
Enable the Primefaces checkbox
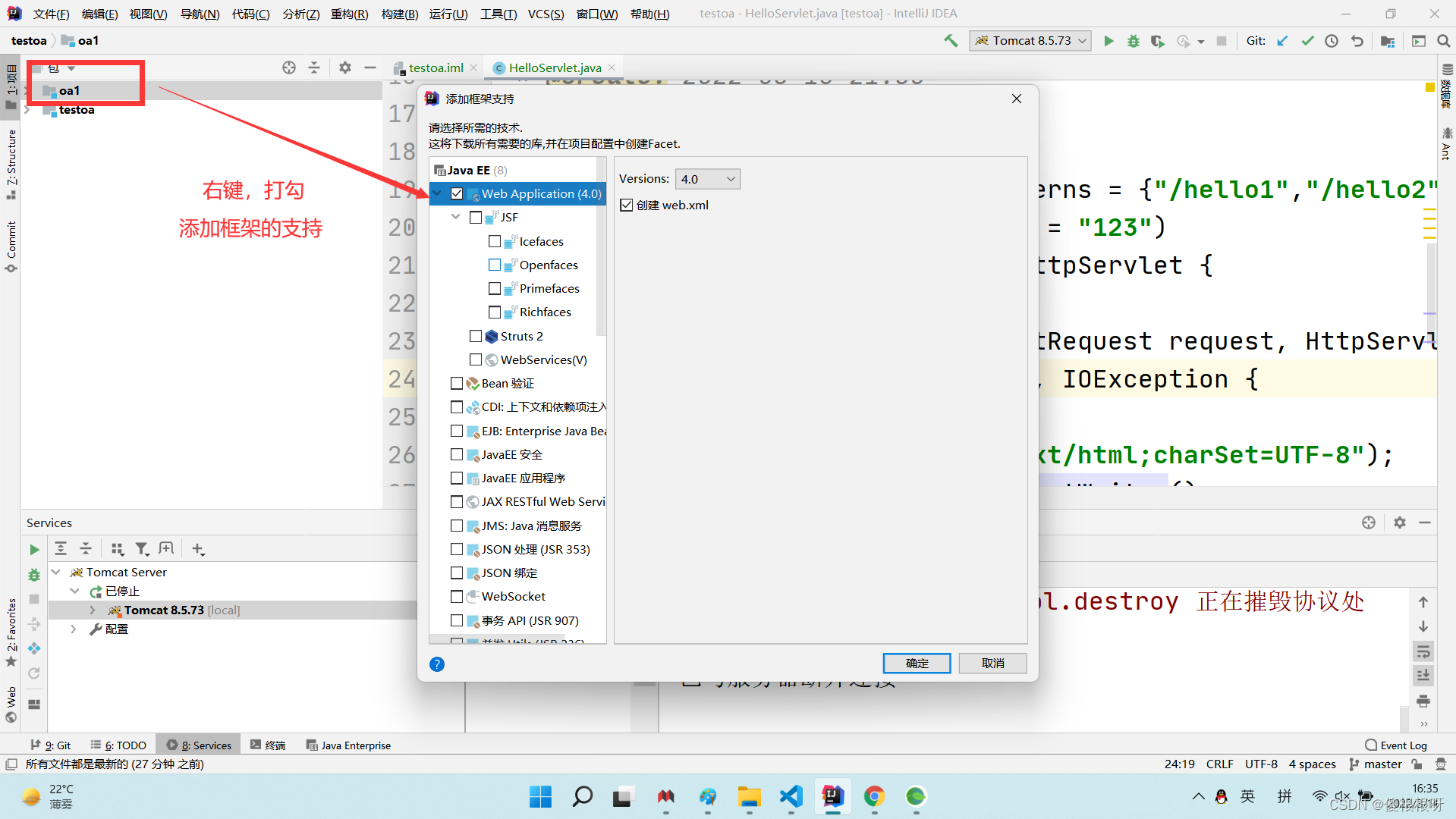pyautogui.click(x=495, y=288)
